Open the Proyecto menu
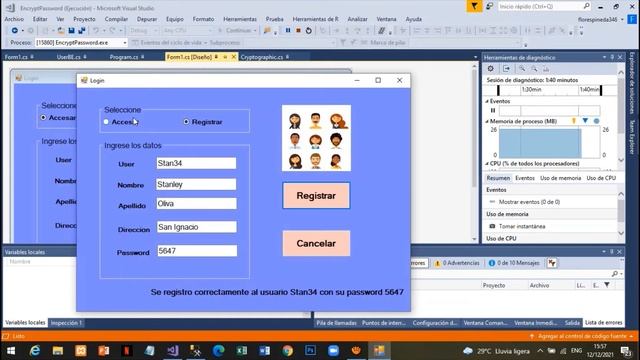 pyautogui.click(x=84, y=19)
